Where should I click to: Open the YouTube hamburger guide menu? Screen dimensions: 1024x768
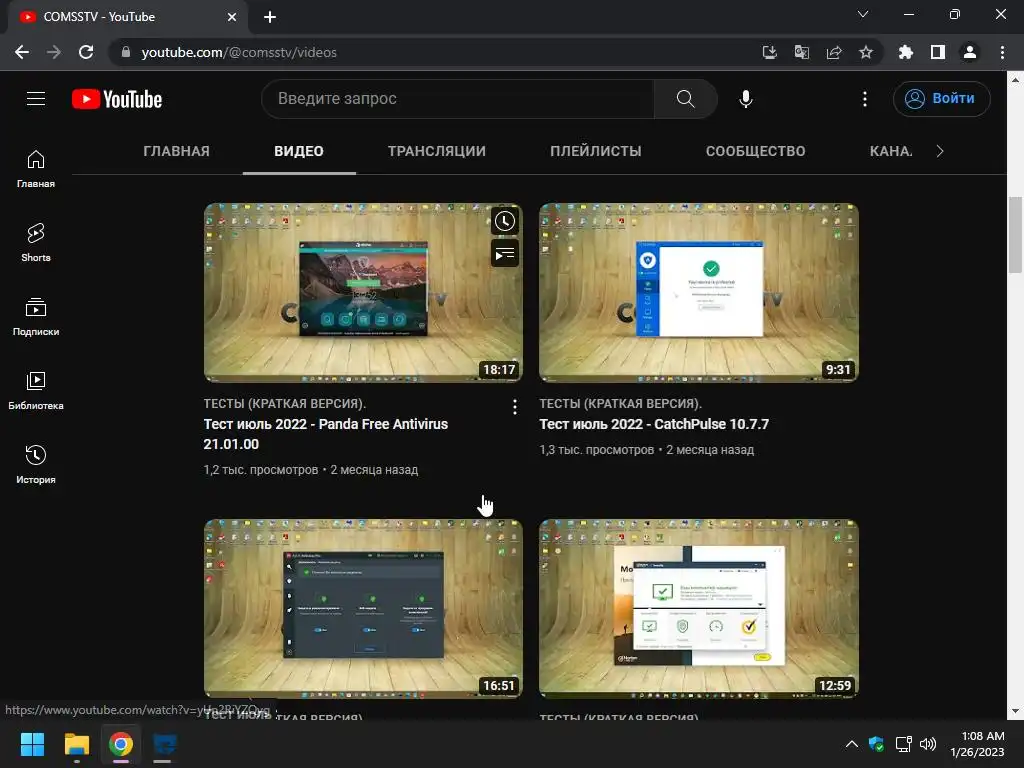(36, 99)
